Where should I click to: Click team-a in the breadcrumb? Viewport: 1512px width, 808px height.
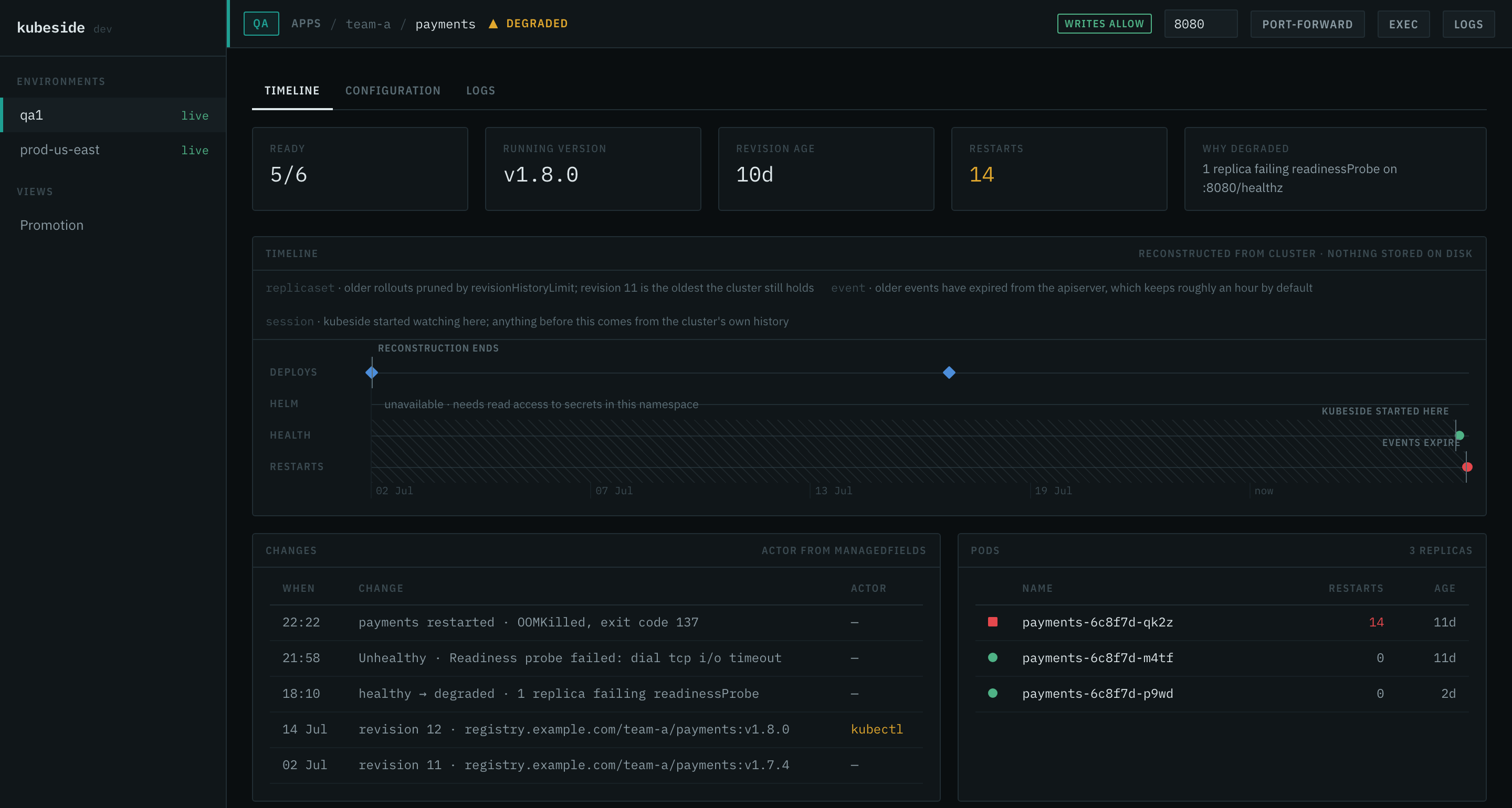tap(368, 24)
